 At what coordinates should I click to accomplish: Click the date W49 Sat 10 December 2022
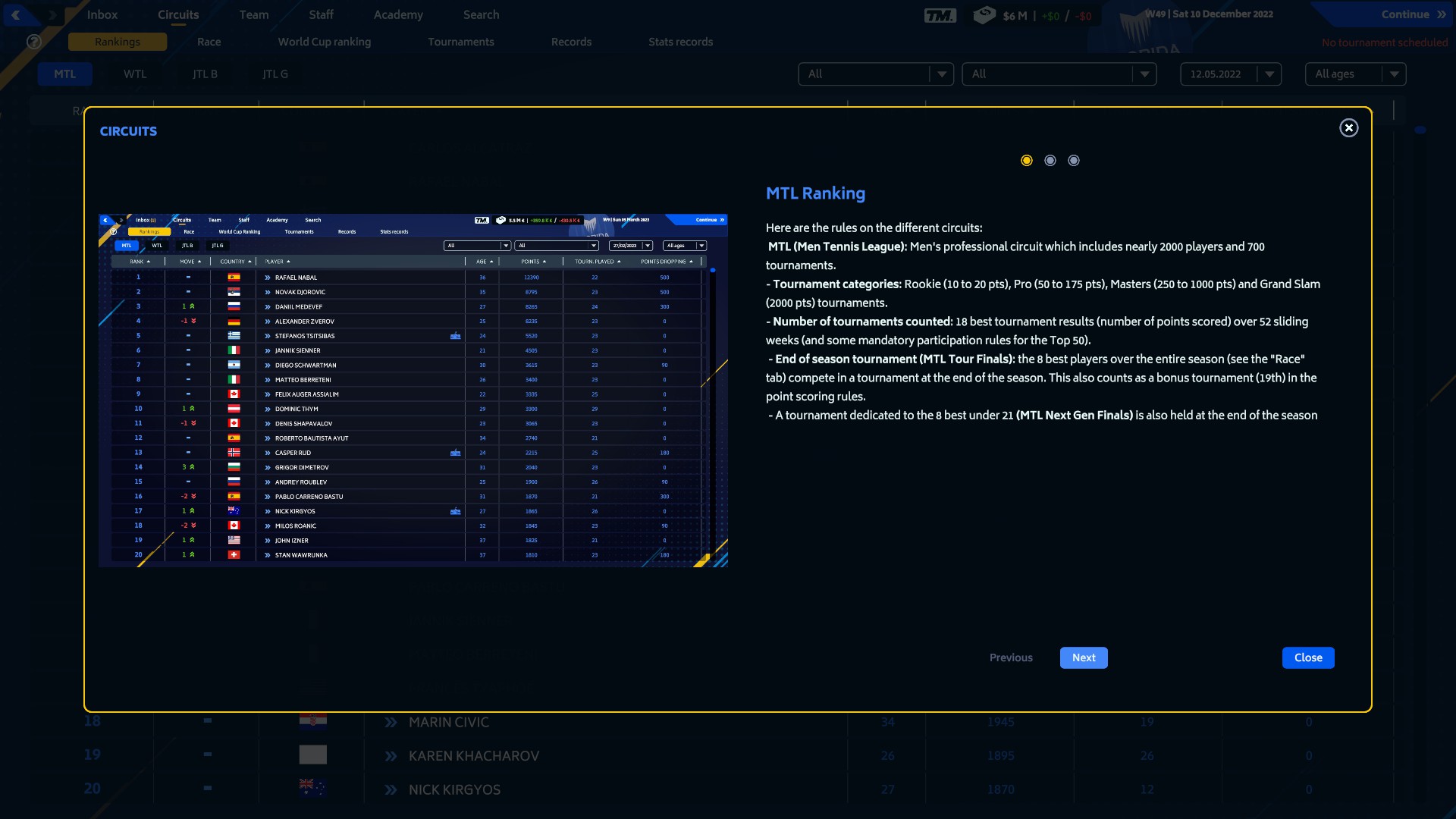coord(1209,14)
